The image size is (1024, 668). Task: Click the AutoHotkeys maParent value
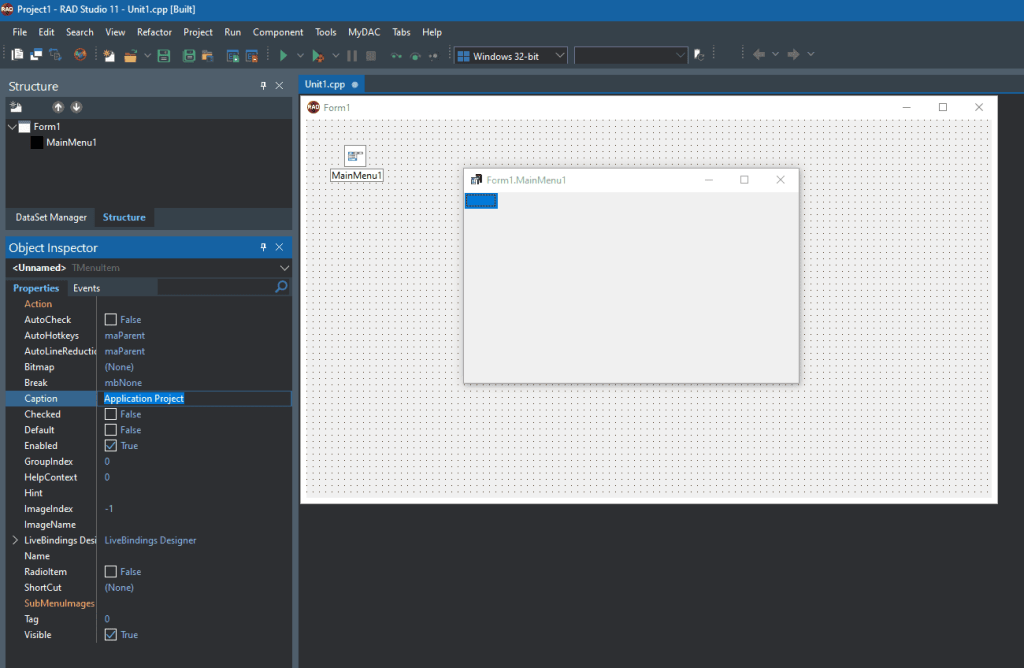click(125, 335)
